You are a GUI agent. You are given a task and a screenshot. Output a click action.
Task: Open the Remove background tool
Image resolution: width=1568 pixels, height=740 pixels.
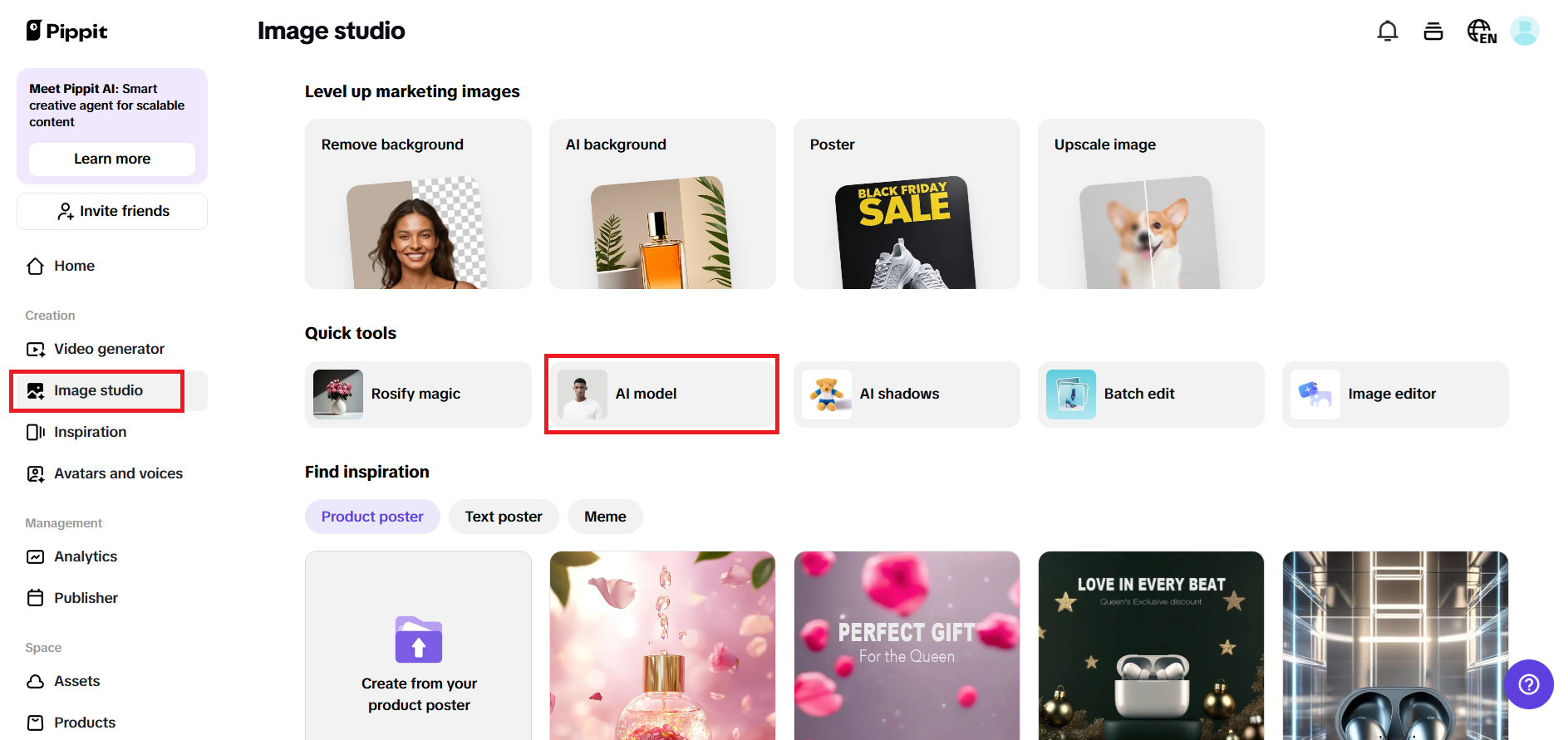point(418,203)
